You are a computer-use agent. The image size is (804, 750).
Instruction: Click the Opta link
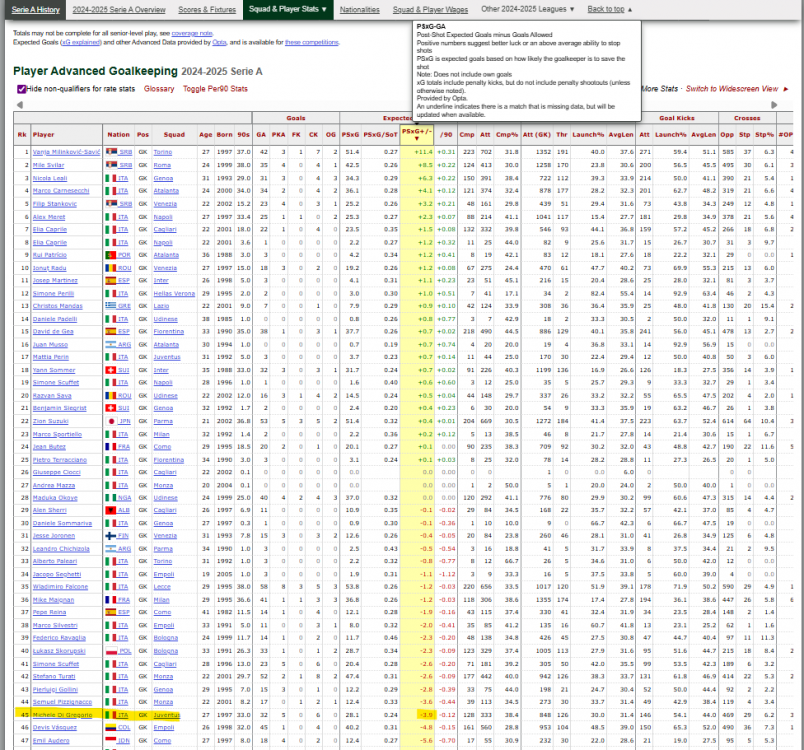[x=219, y=43]
